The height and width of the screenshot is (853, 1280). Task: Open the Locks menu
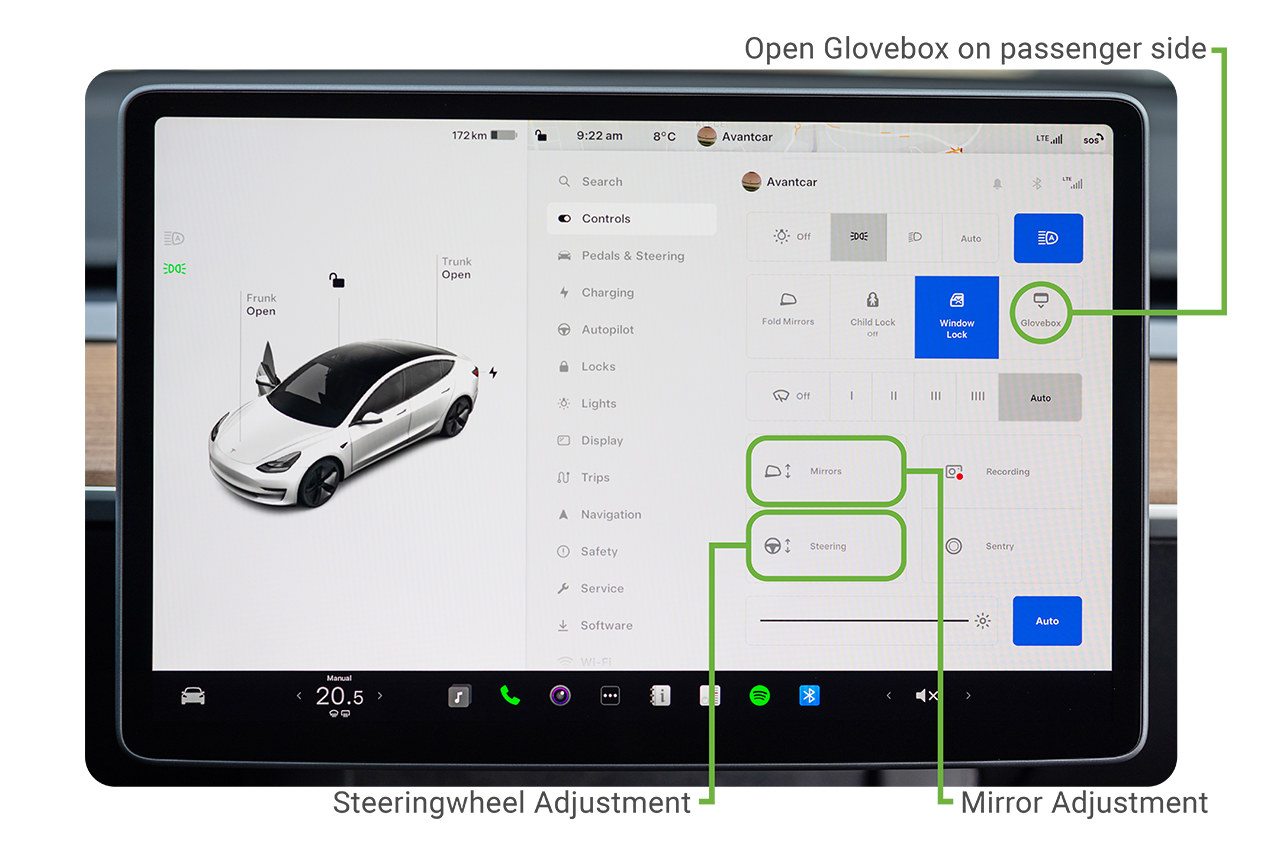pos(632,367)
